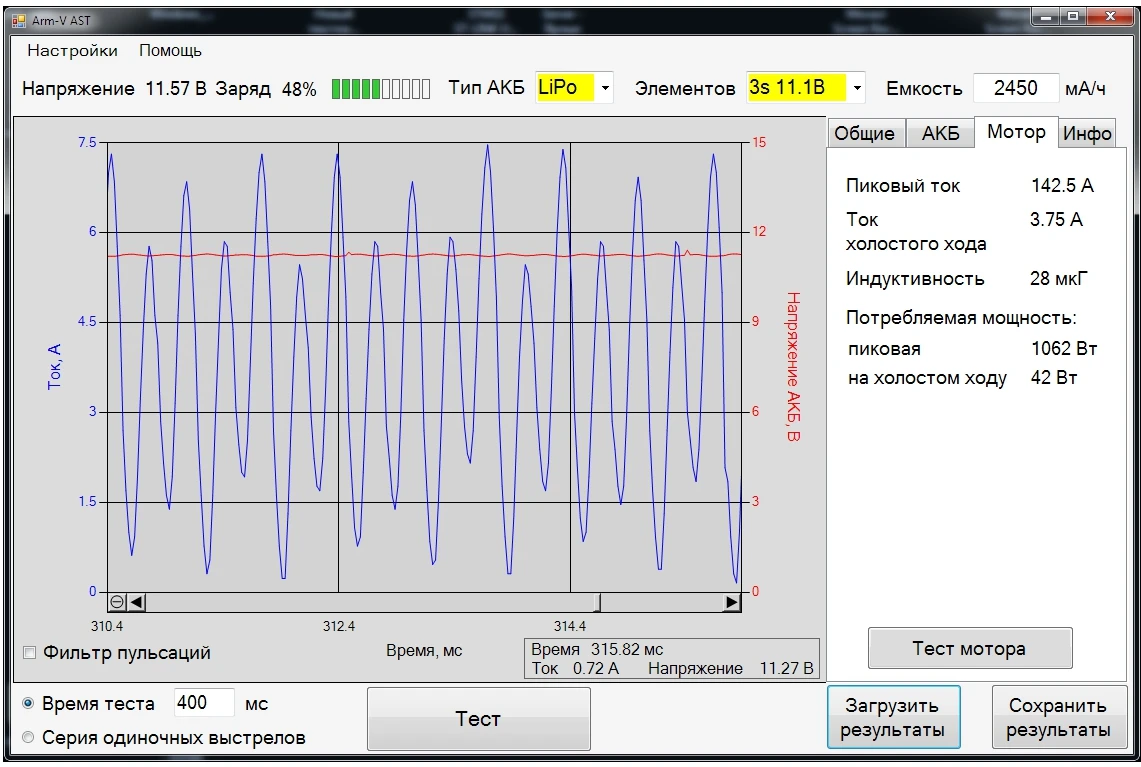Screen dimensions: 1141x767
Task: Click the zoom-out icon on chart scrollbar
Action: coord(117,602)
